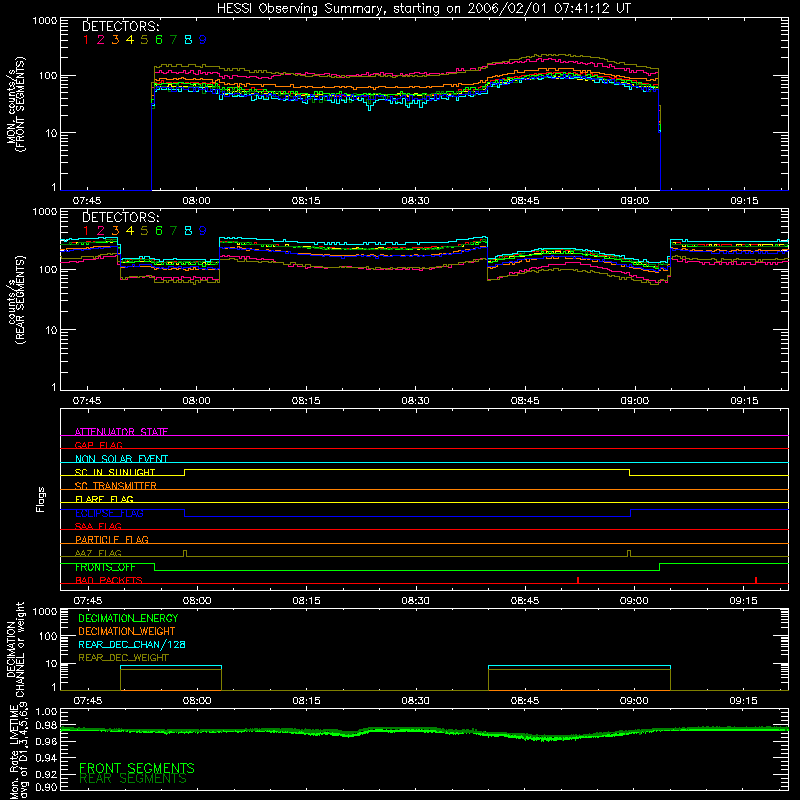Click FRONT SEGMENTS label in livetime plot
Image resolution: width=800 pixels, height=800 pixels.
tap(137, 768)
